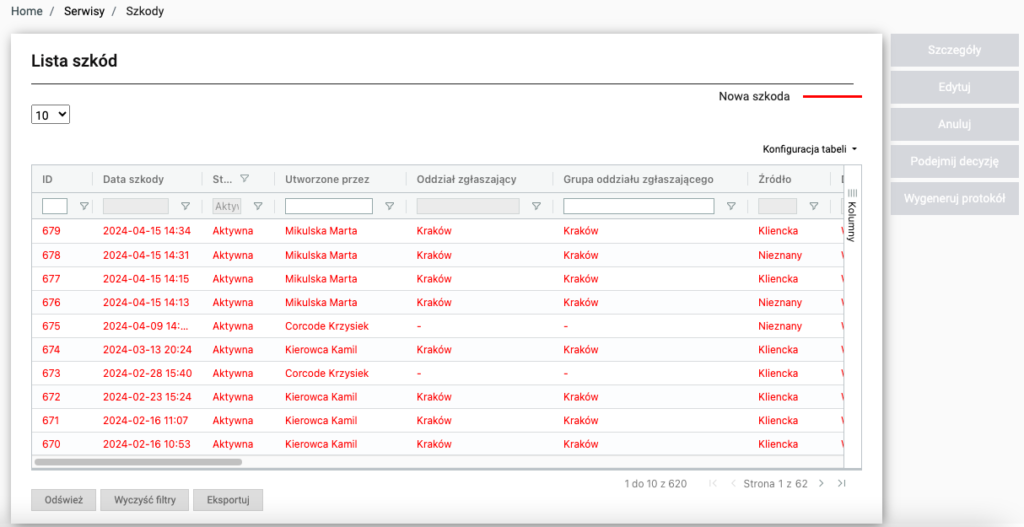Open the page size dropdown showing 10
The height and width of the screenshot is (527, 1024).
tap(51, 115)
